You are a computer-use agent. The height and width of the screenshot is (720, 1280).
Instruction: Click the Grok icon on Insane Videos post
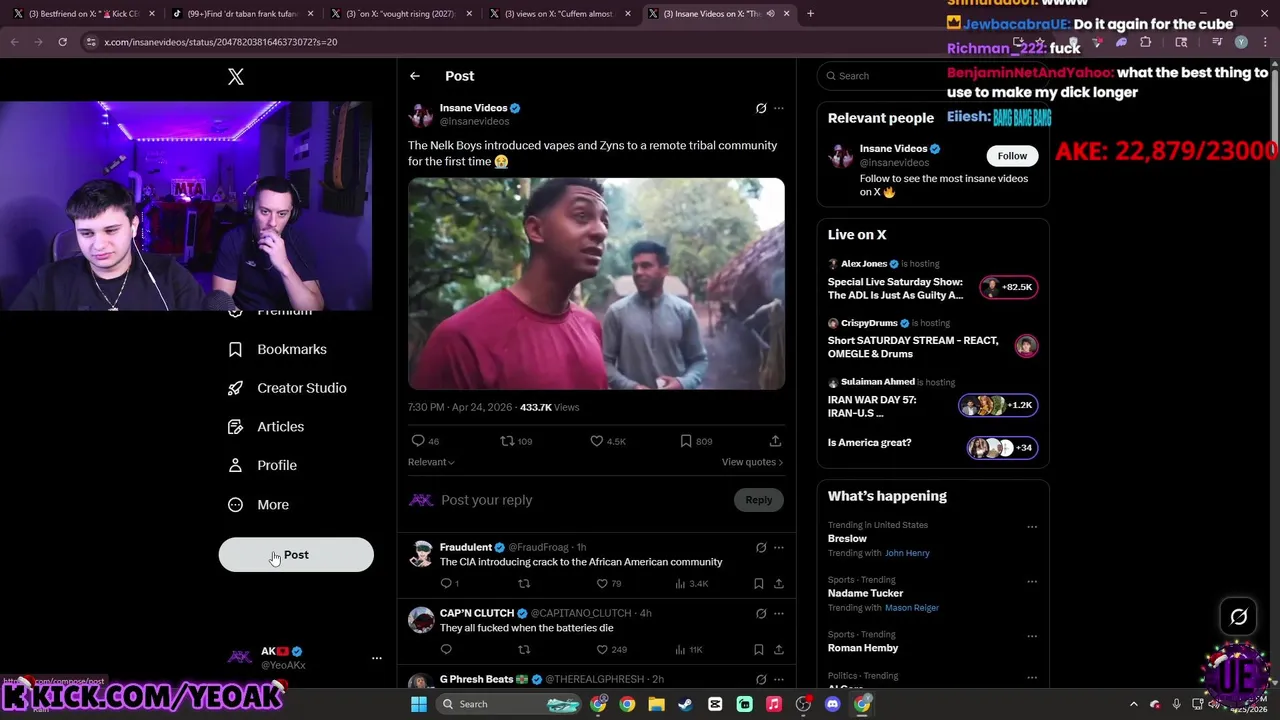coord(761,108)
